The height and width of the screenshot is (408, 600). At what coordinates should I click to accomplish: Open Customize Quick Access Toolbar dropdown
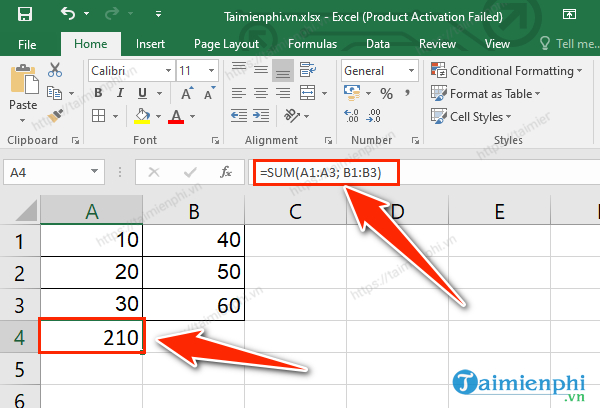pyautogui.click(x=158, y=14)
